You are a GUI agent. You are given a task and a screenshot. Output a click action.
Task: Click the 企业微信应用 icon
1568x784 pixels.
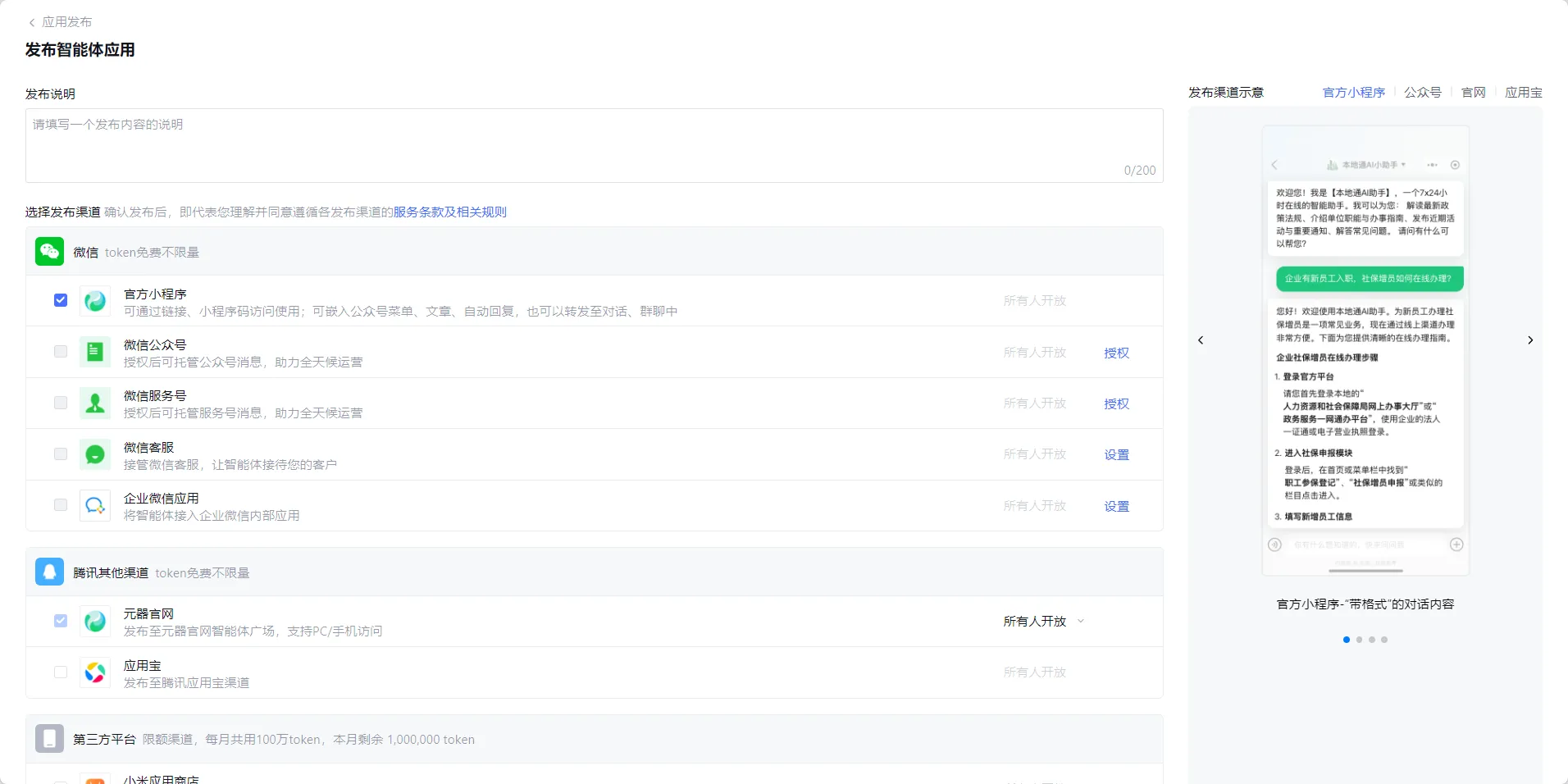[x=95, y=505]
